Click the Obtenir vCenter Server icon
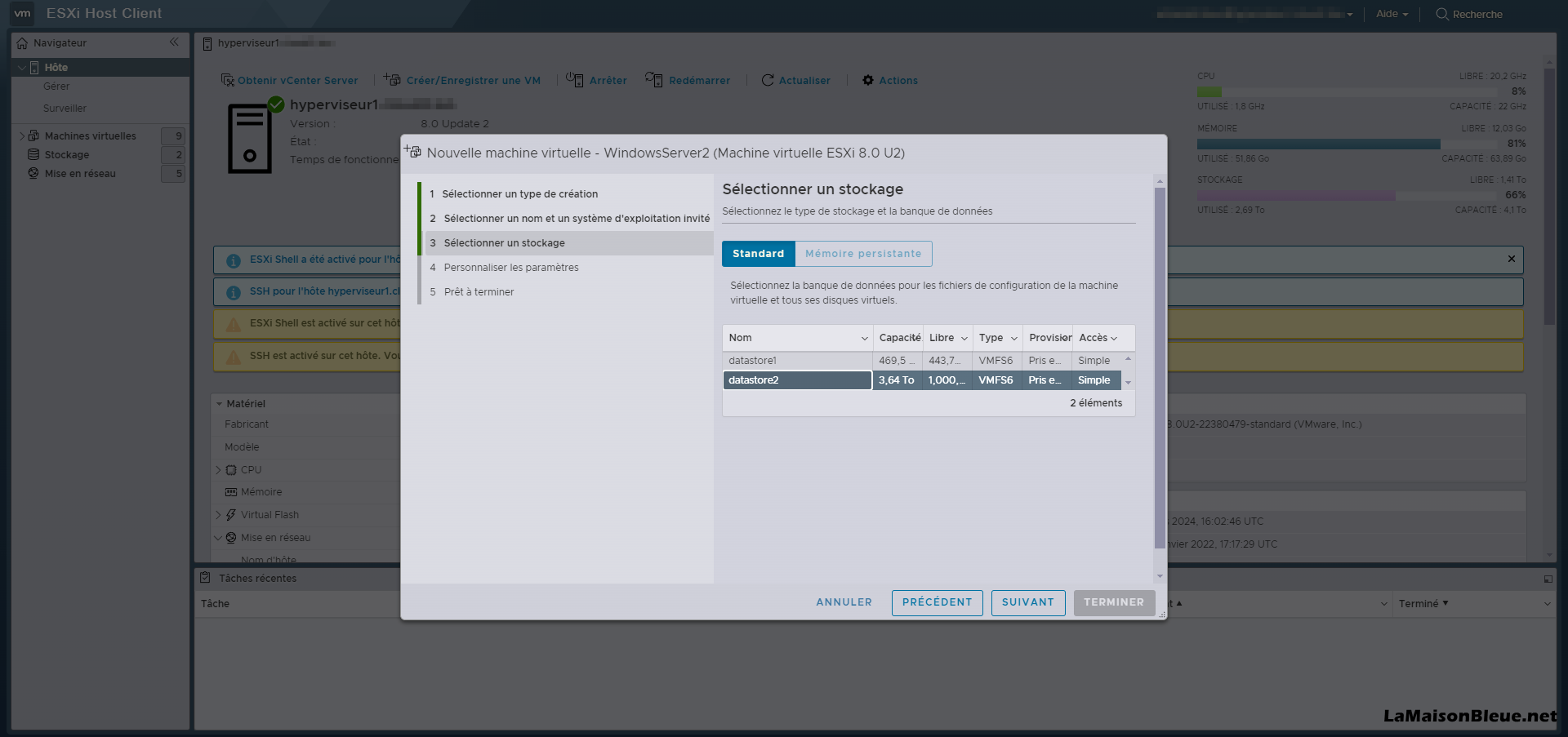 click(x=228, y=80)
